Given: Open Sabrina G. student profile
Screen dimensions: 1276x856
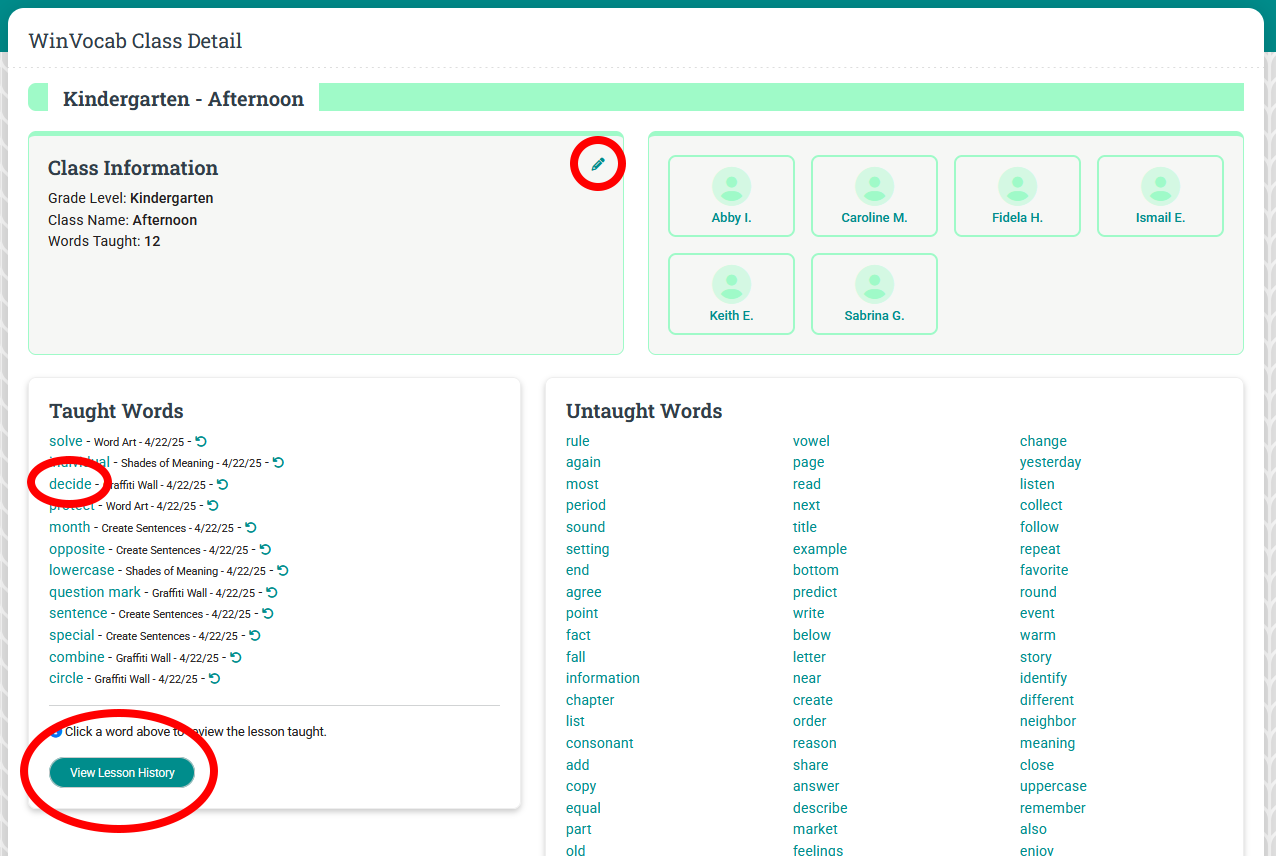Looking at the screenshot, I should pos(874,294).
